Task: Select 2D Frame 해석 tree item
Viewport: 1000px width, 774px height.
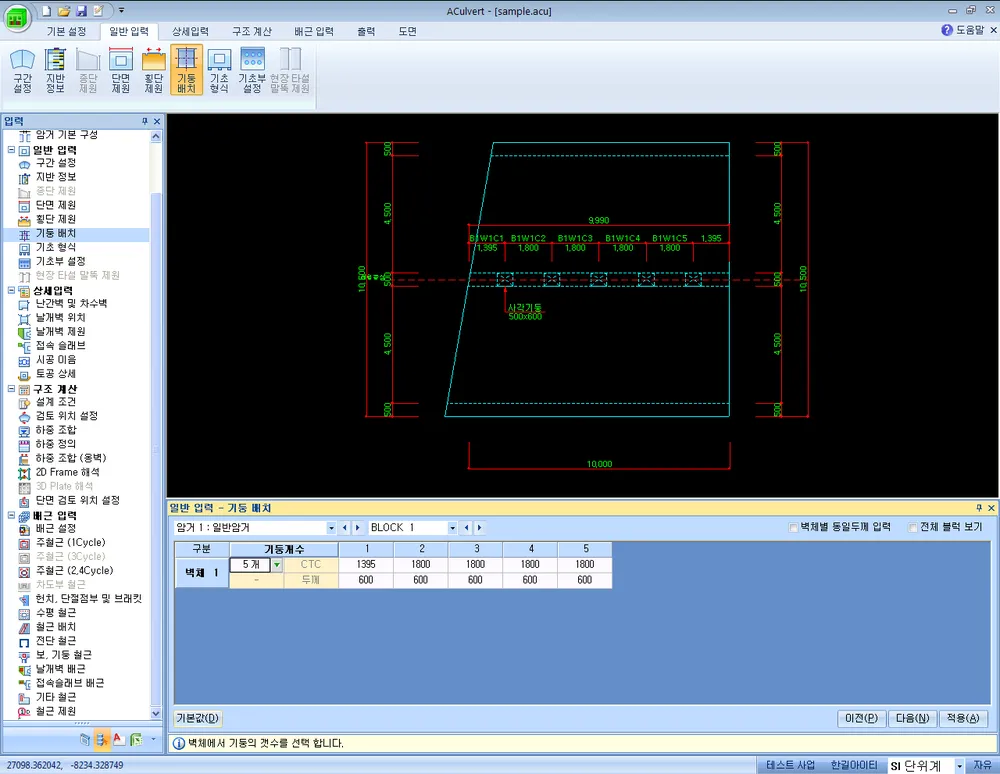Action: [x=67, y=472]
